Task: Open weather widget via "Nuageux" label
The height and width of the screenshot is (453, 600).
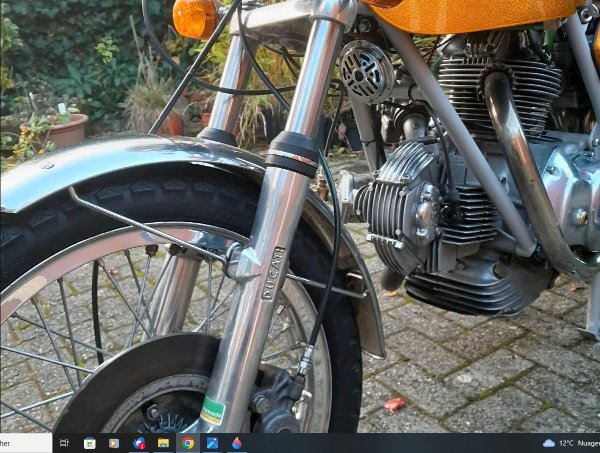Action: (590, 443)
